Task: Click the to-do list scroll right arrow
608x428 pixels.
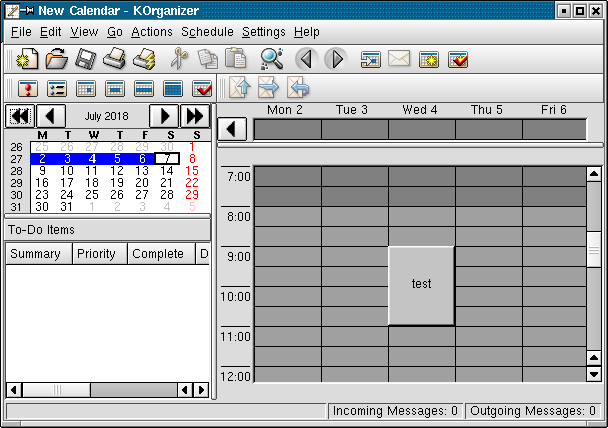Action: 201,390
